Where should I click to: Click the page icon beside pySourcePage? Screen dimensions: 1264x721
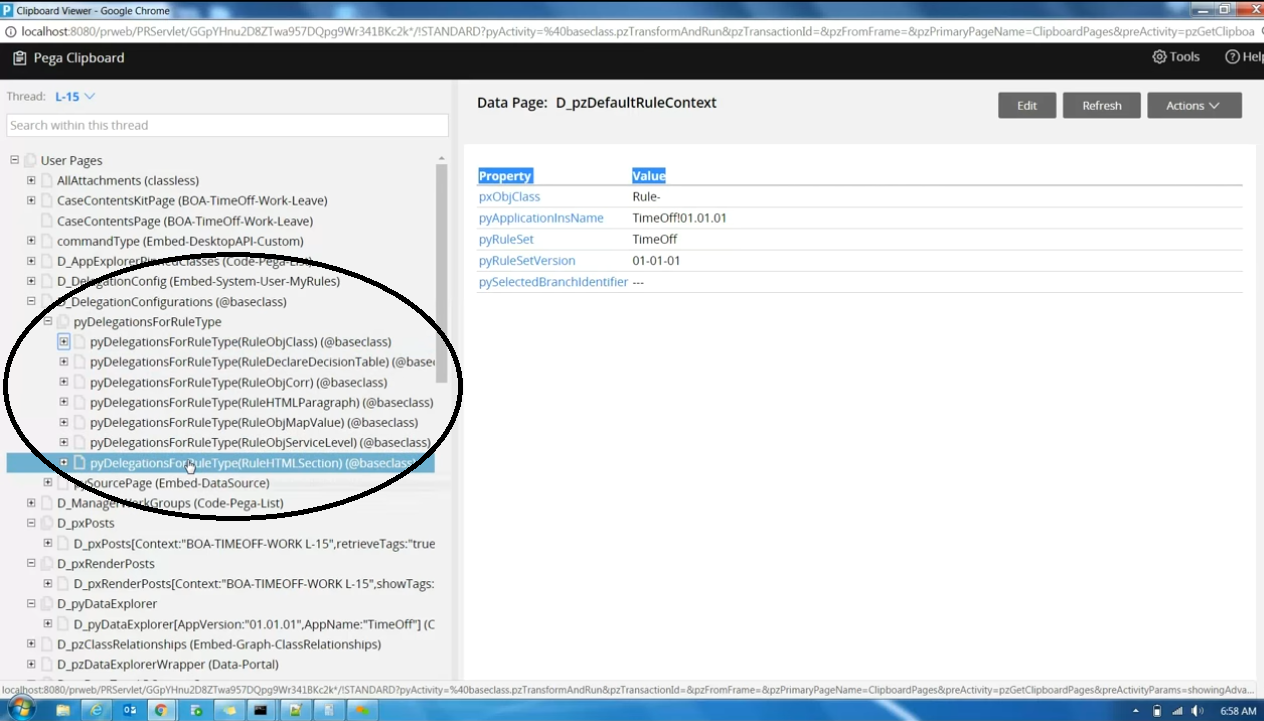(62, 483)
